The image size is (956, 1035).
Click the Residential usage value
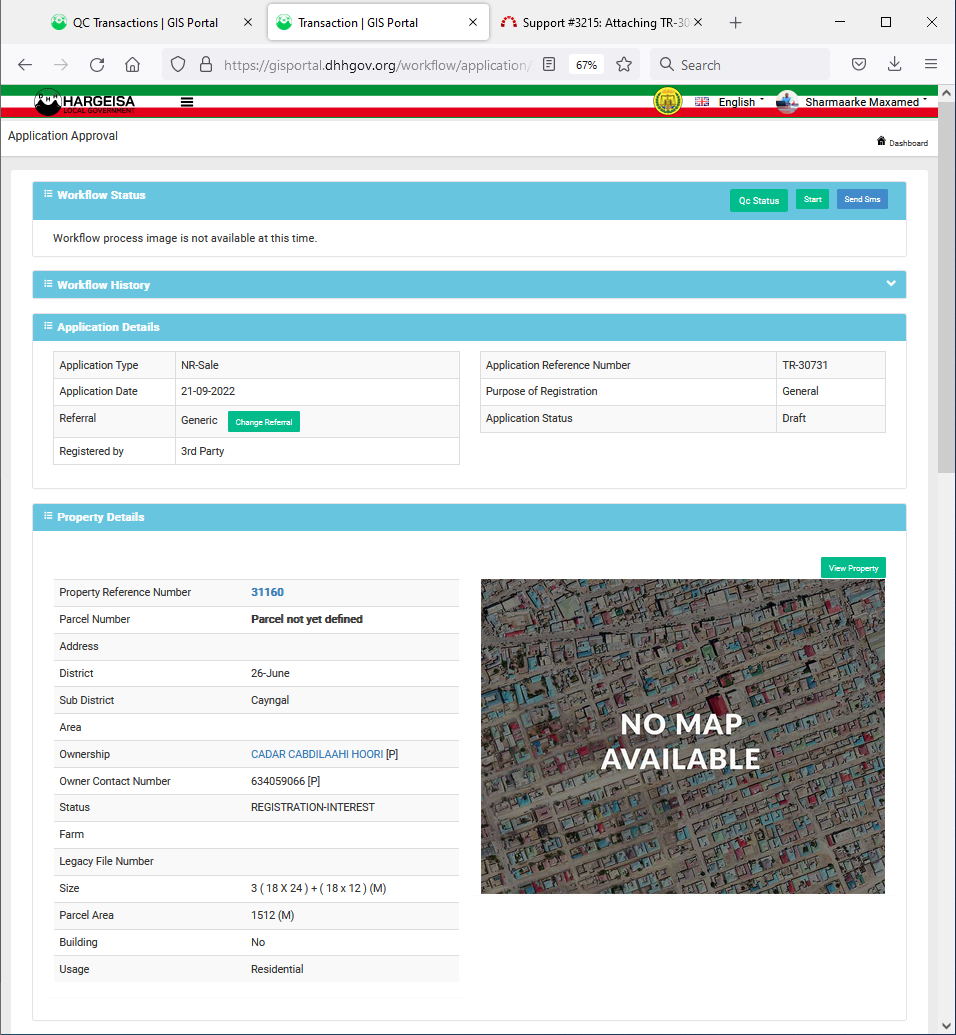coord(277,970)
